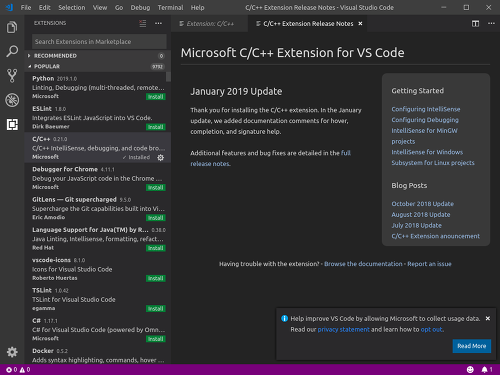Open the Source Control view icon

coord(12,76)
